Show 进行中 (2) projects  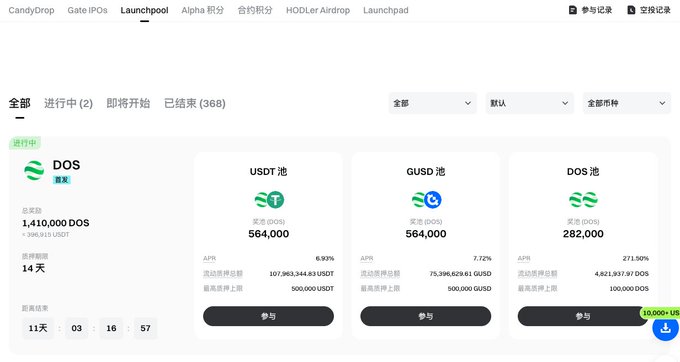pos(69,103)
